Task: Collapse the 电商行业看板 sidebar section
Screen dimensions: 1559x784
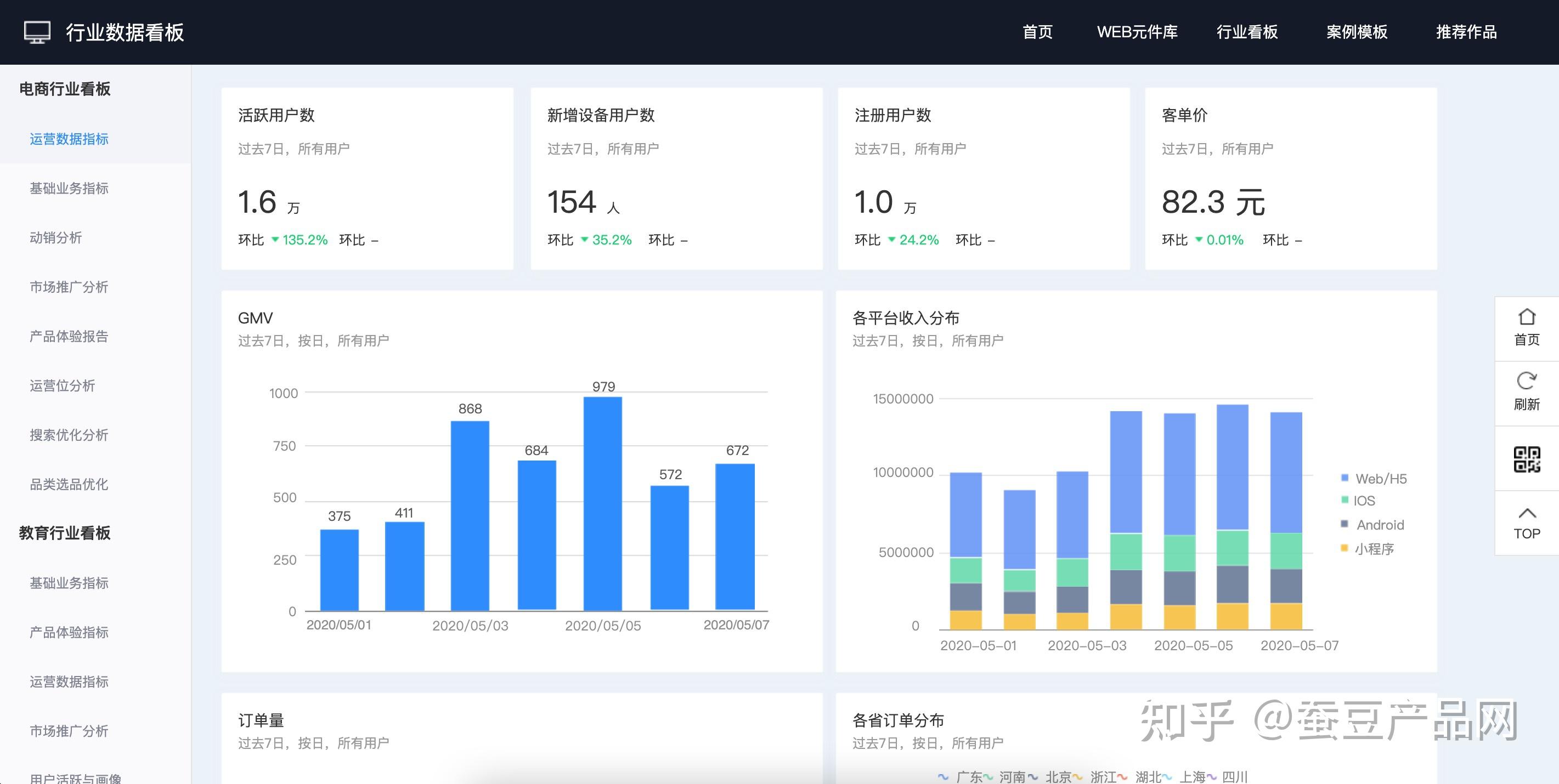Action: 65,88
